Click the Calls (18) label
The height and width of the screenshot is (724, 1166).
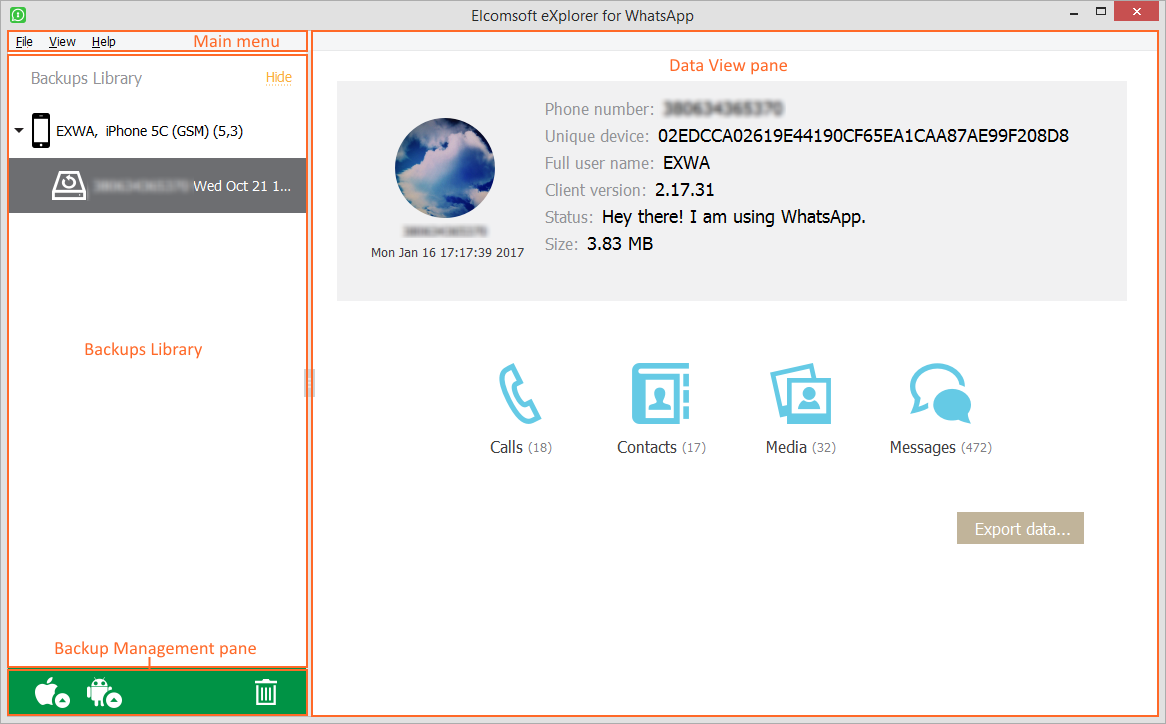point(521,447)
